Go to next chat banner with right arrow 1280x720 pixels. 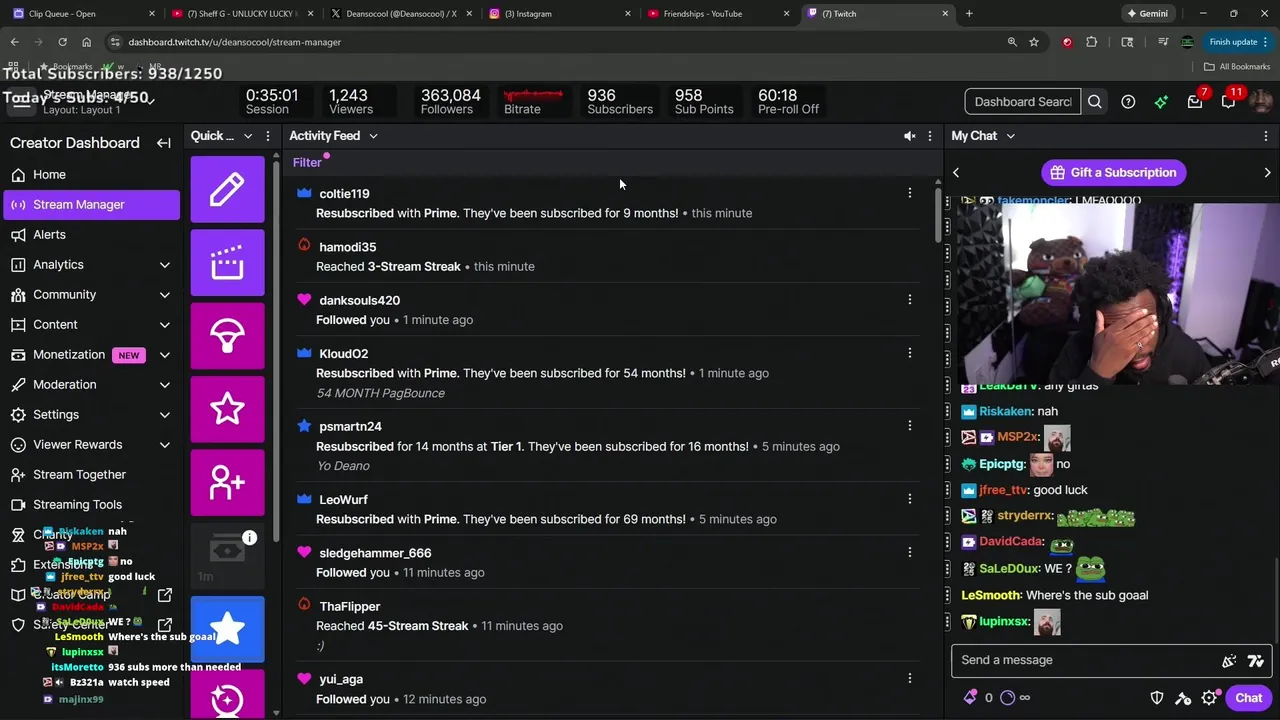point(1267,173)
